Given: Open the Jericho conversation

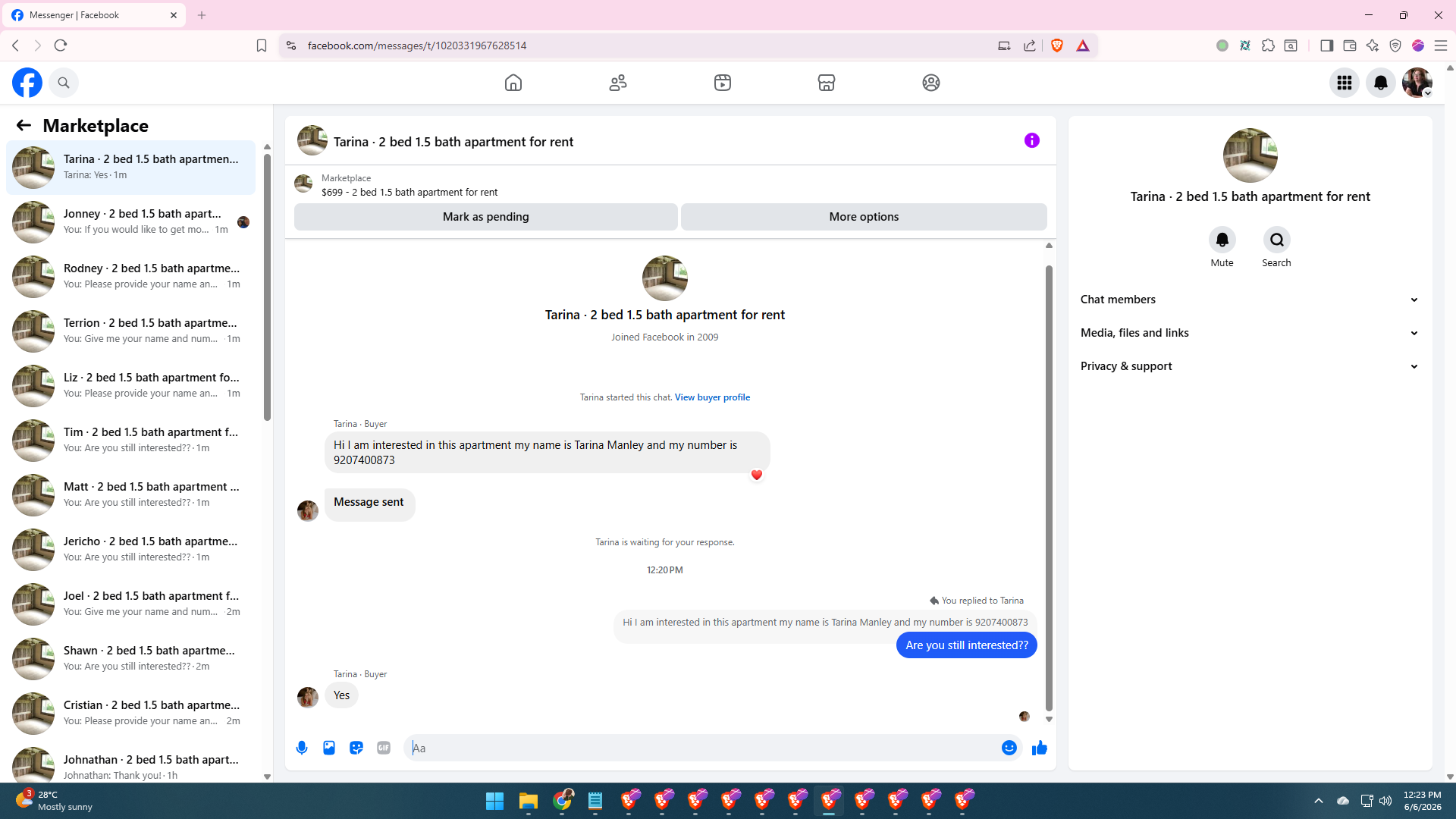Looking at the screenshot, I should [x=130, y=549].
